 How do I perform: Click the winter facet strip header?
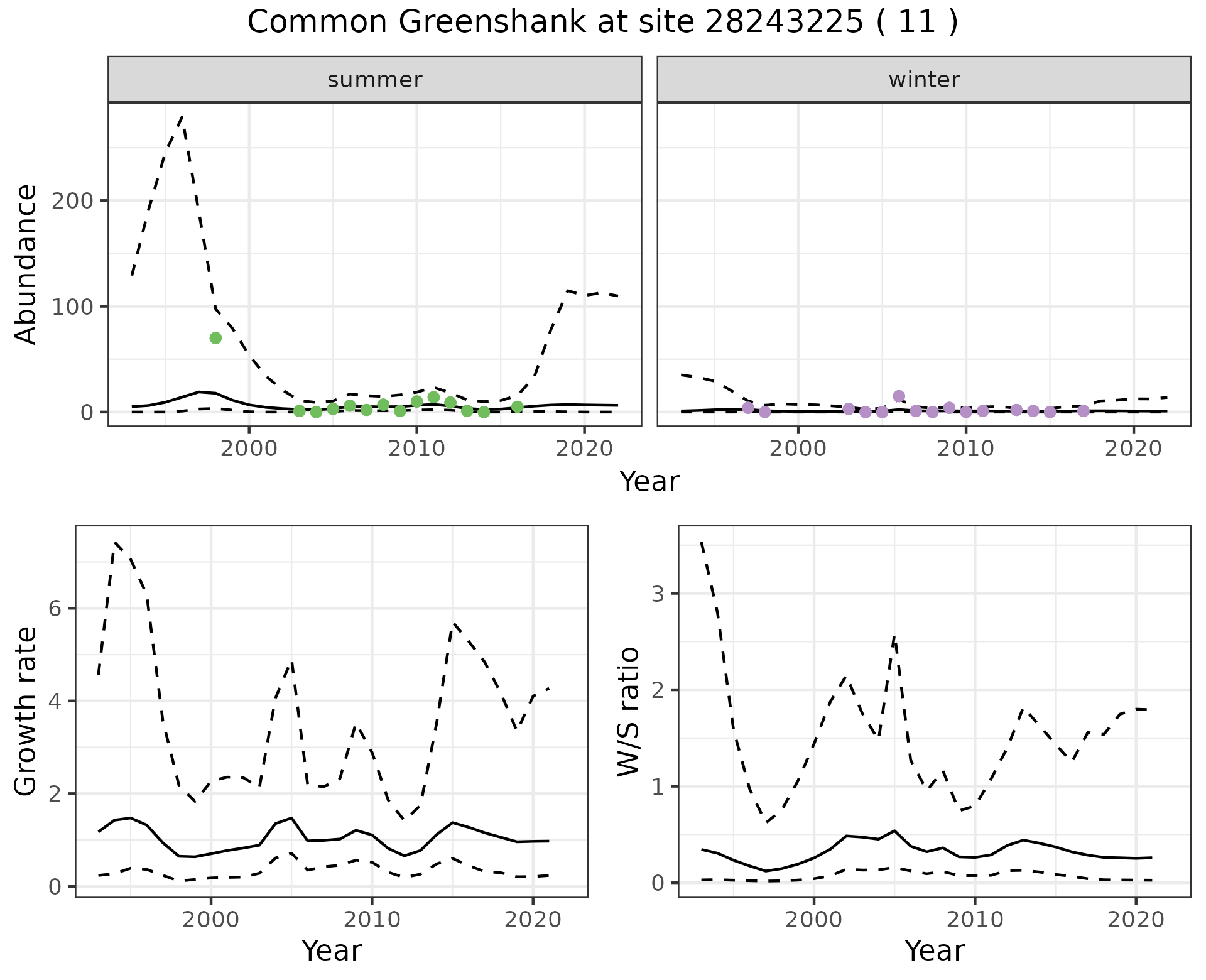(924, 80)
